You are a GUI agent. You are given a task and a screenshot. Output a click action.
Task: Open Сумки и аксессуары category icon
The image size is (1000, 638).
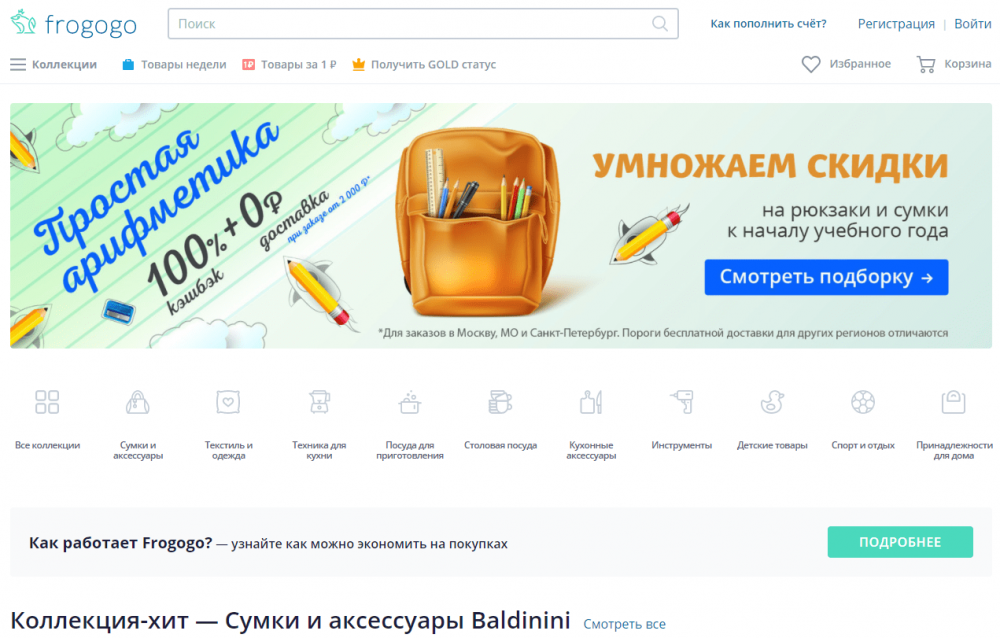(138, 402)
